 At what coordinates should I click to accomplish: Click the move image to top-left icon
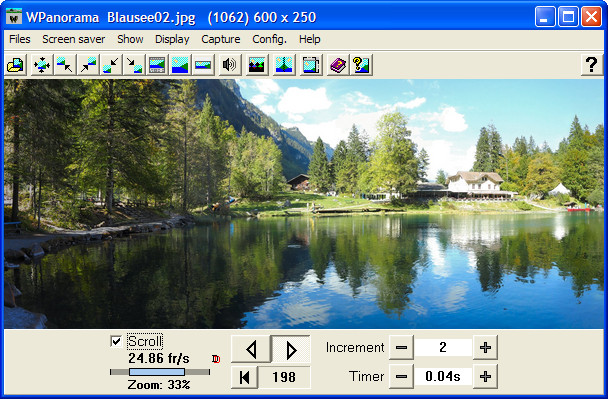pos(65,64)
